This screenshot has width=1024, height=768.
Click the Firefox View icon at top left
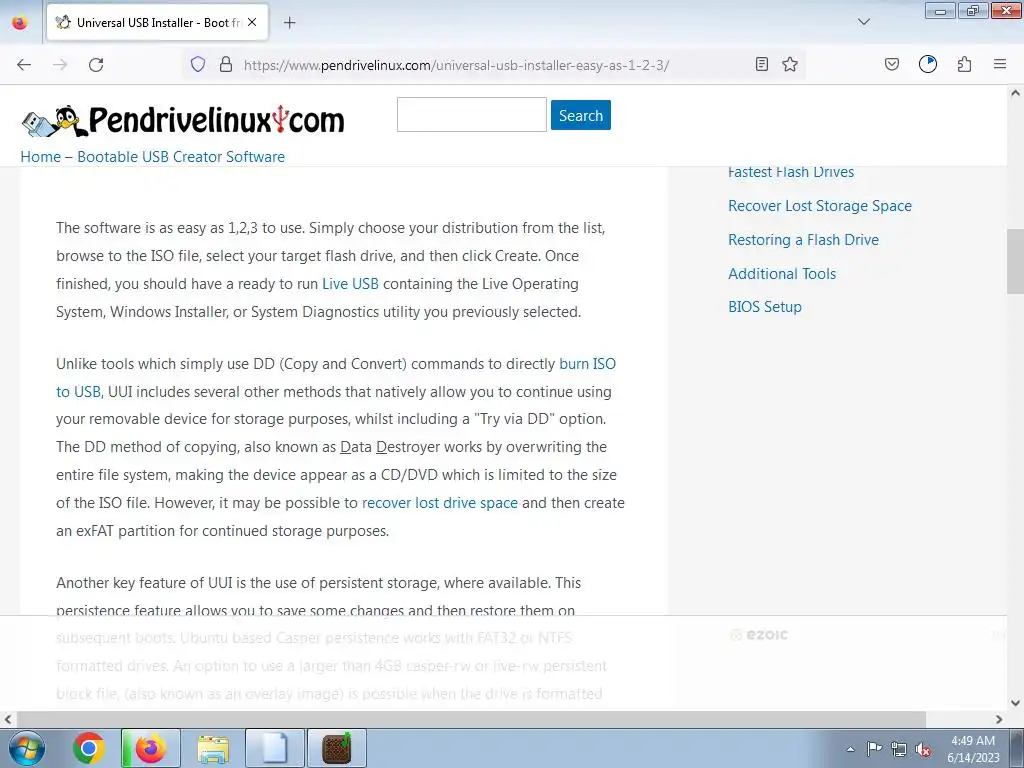20,23
